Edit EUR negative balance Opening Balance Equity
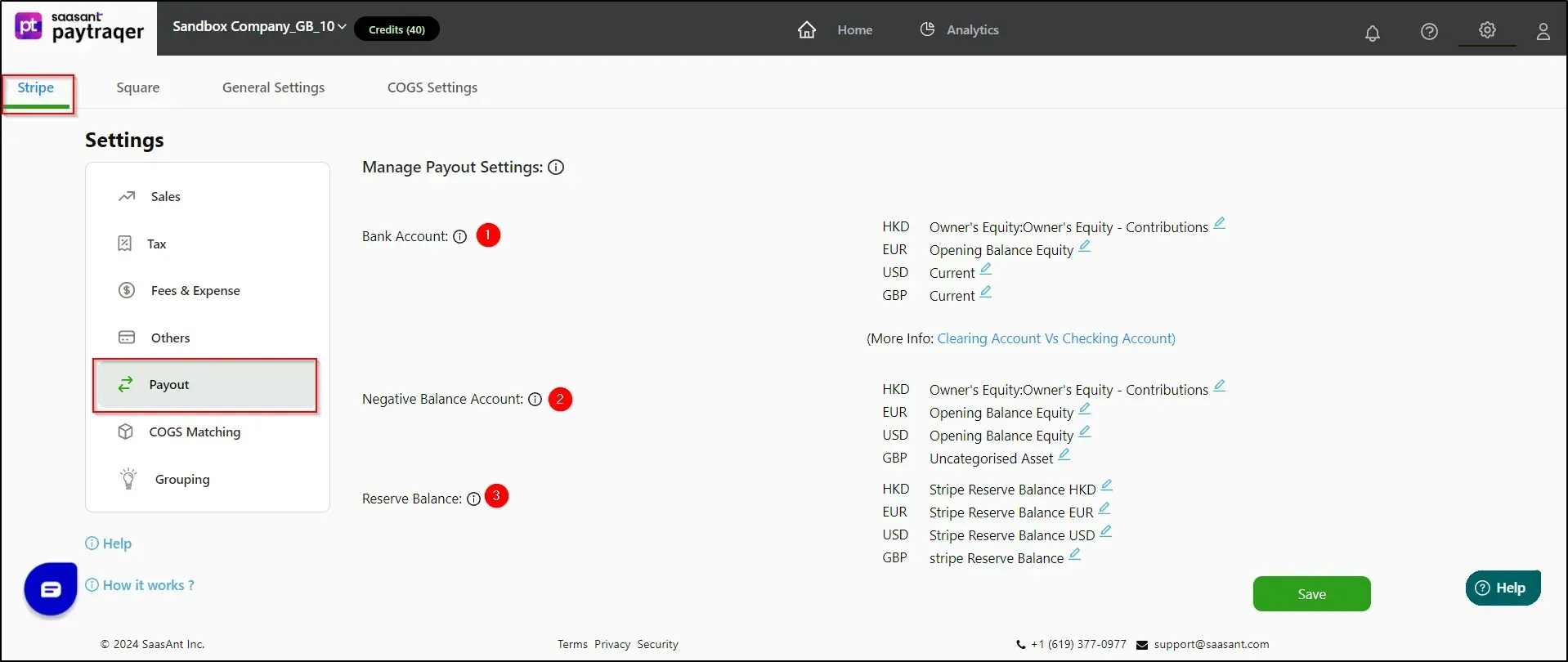The width and height of the screenshot is (1568, 662). click(x=1085, y=409)
